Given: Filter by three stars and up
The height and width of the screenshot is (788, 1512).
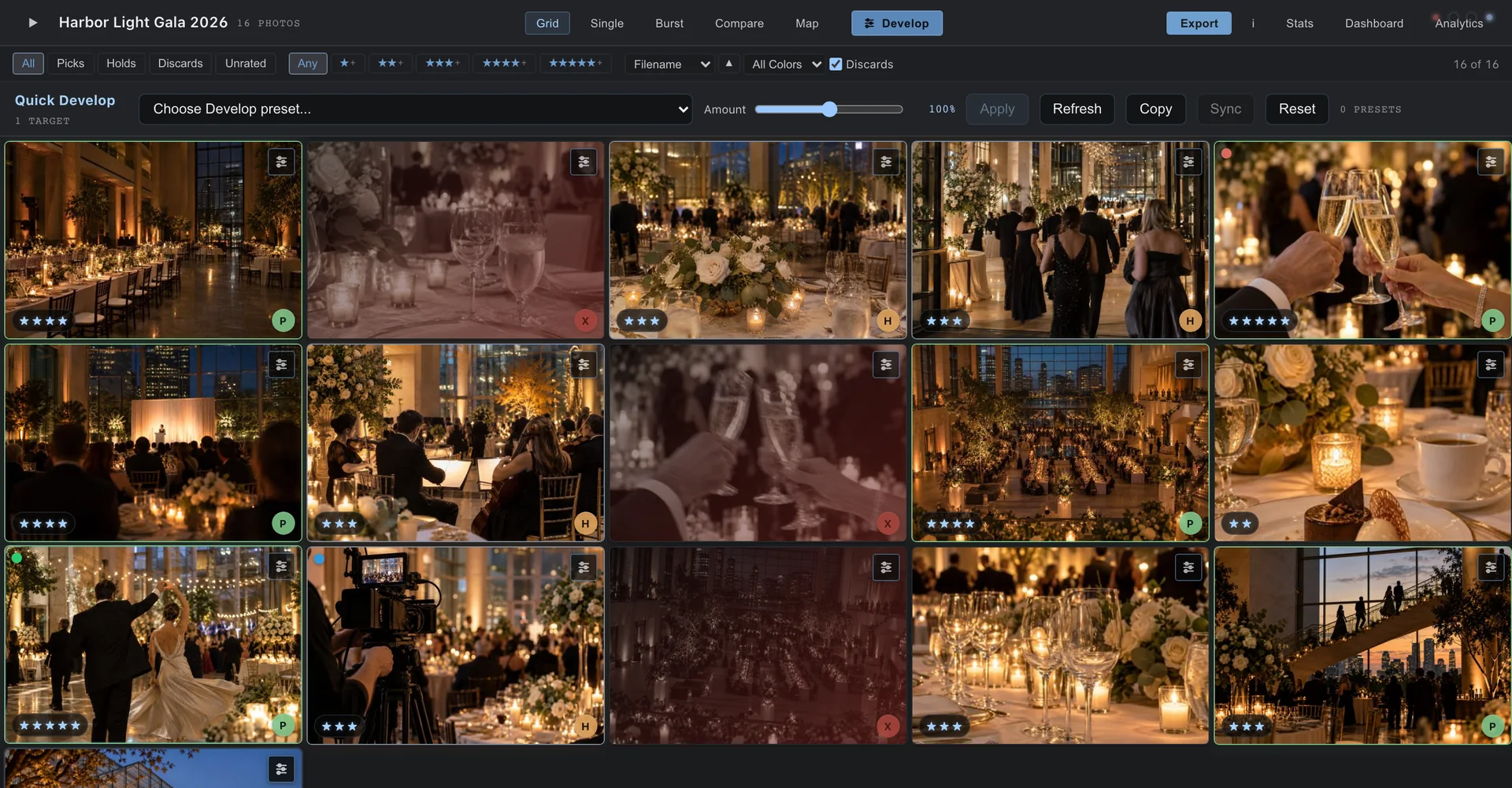Looking at the screenshot, I should (x=443, y=63).
